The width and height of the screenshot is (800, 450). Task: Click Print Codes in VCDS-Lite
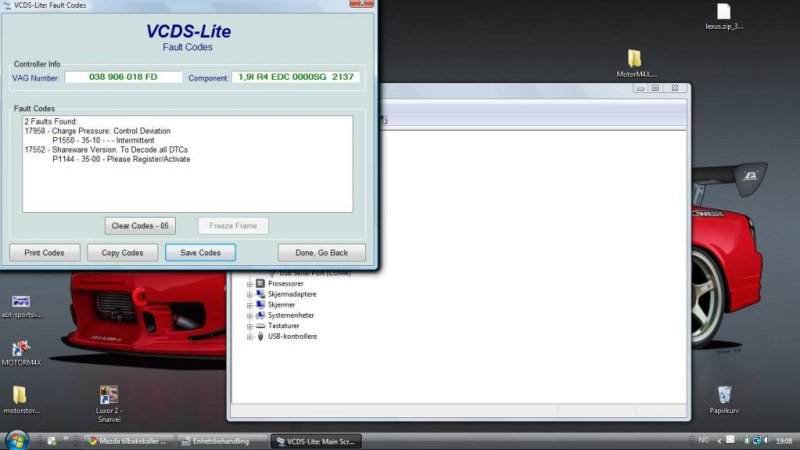point(43,253)
